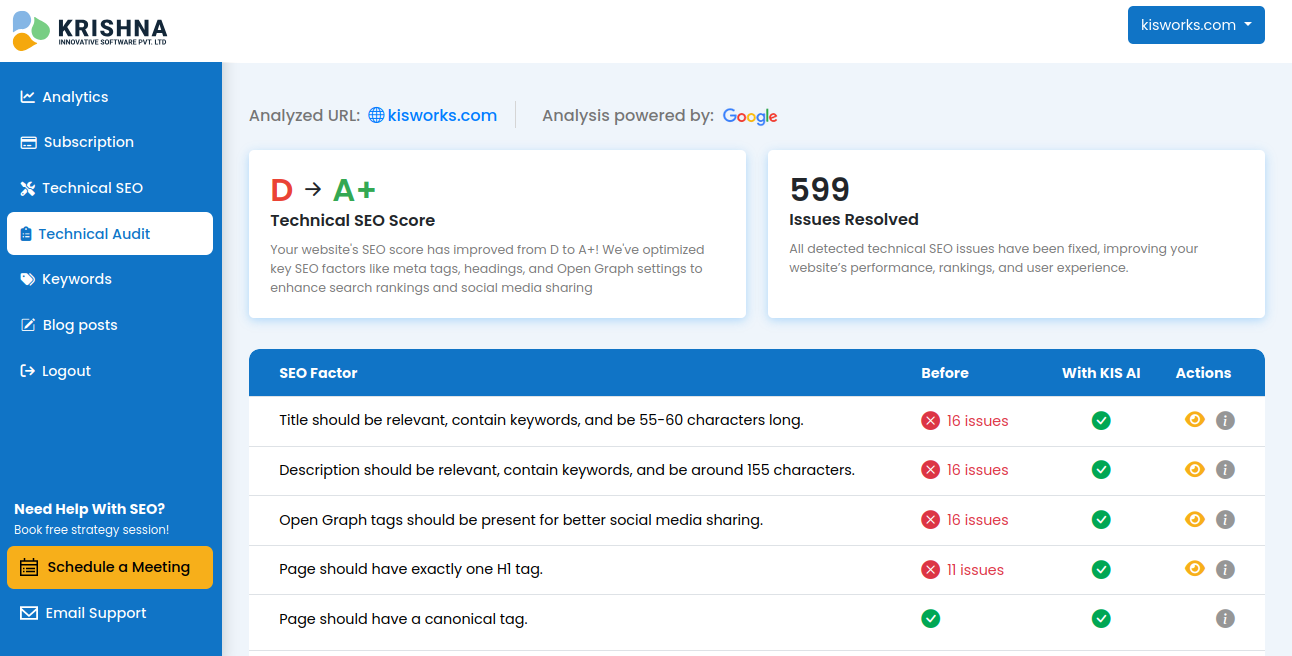Click info icon for canonical tag row

pyautogui.click(x=1225, y=619)
